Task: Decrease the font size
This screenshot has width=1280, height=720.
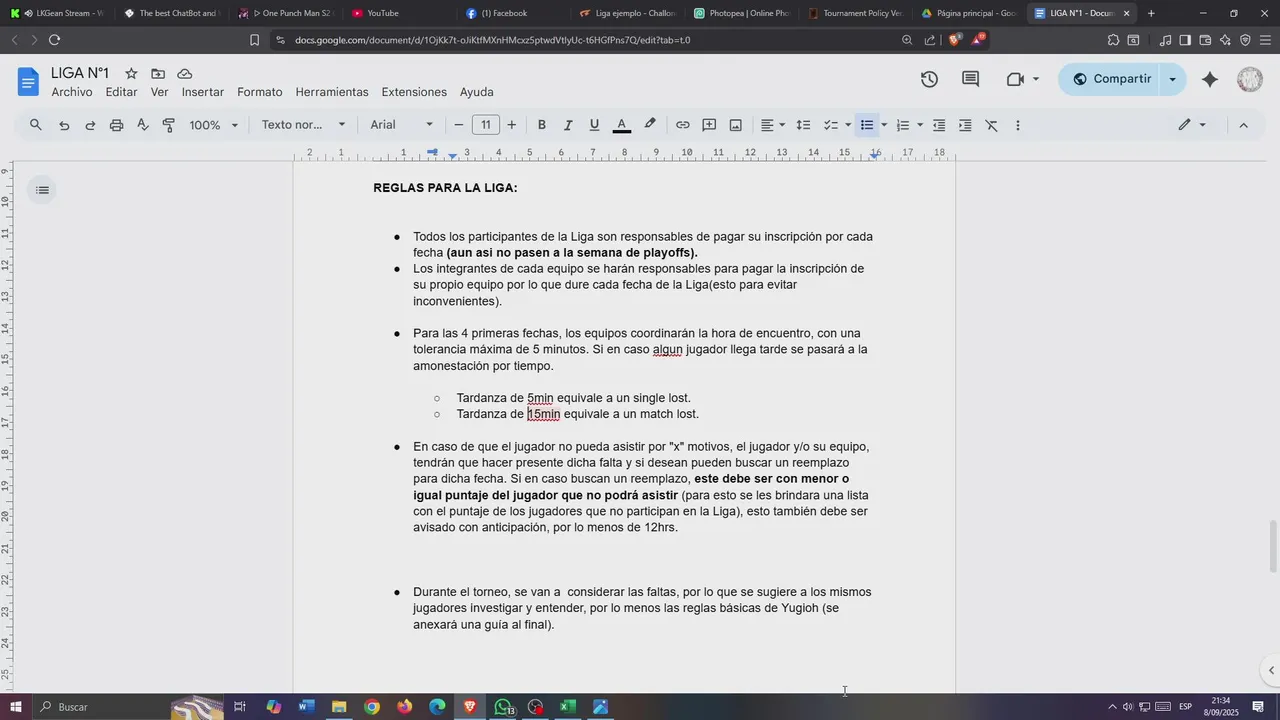Action: [x=459, y=125]
